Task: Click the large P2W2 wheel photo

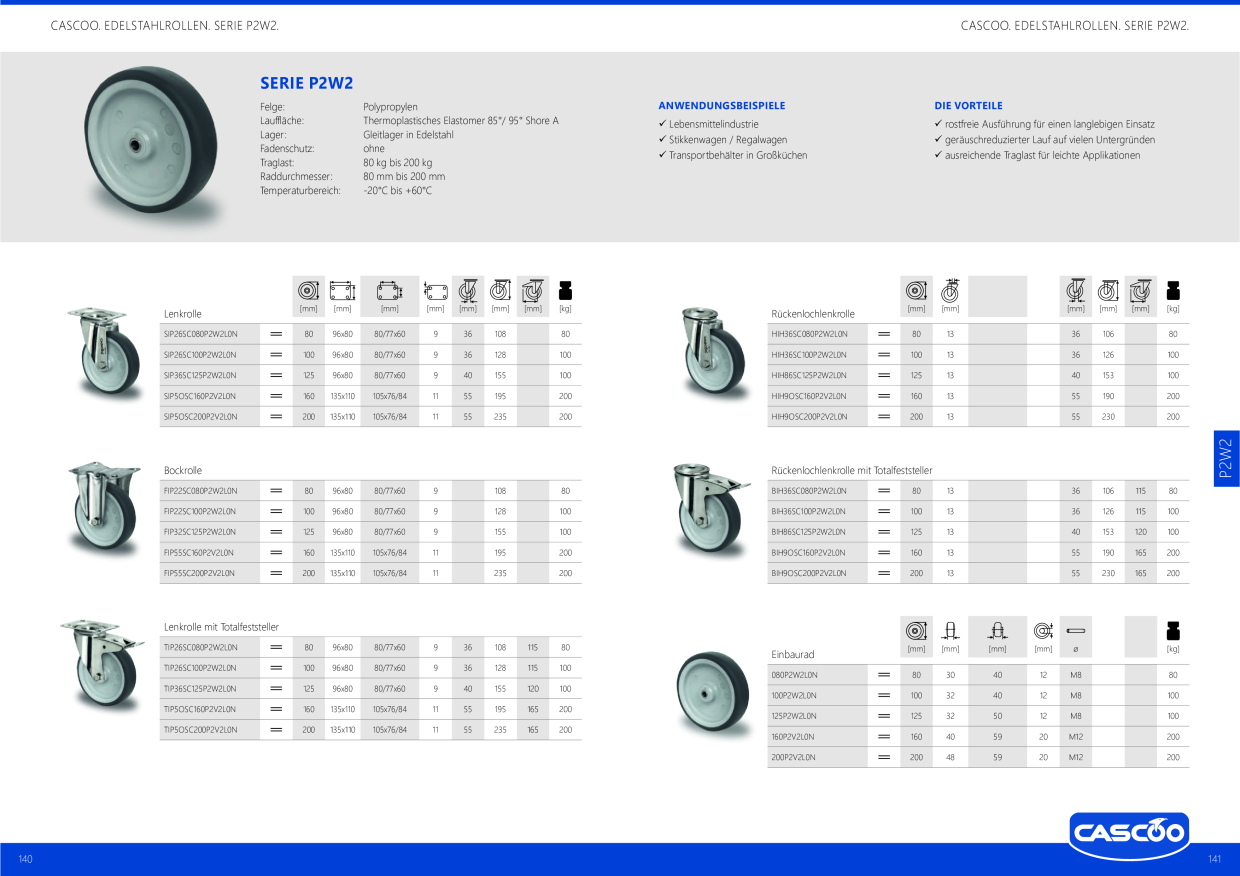Action: point(152,141)
